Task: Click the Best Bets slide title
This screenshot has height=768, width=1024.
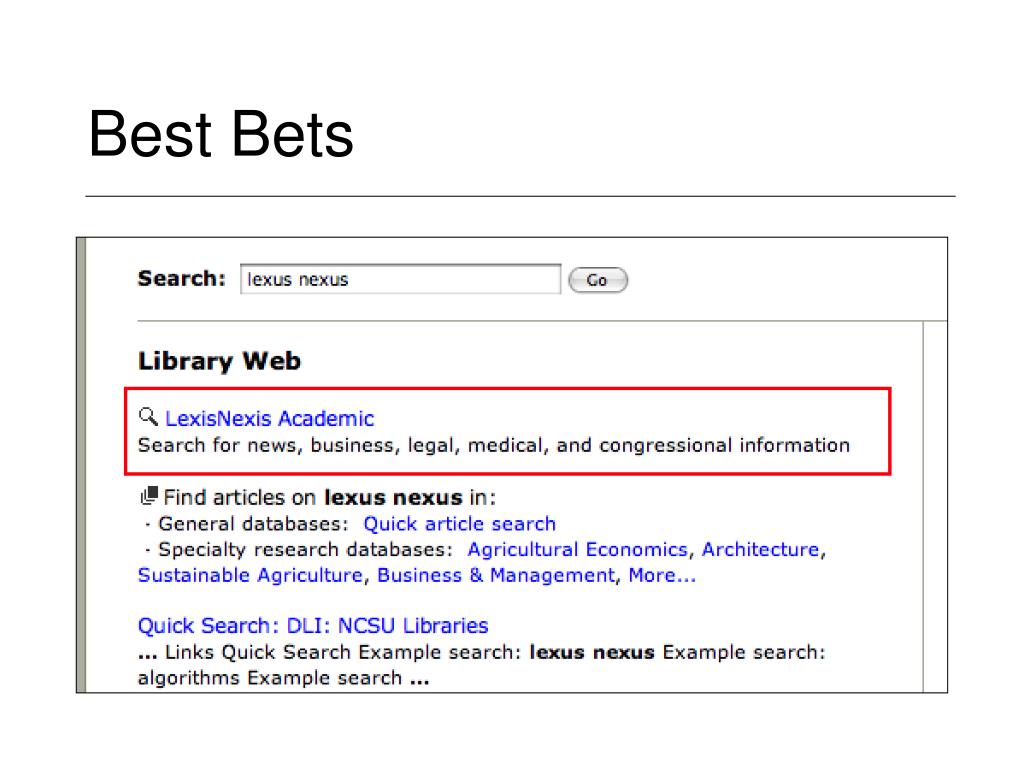Action: [x=221, y=134]
